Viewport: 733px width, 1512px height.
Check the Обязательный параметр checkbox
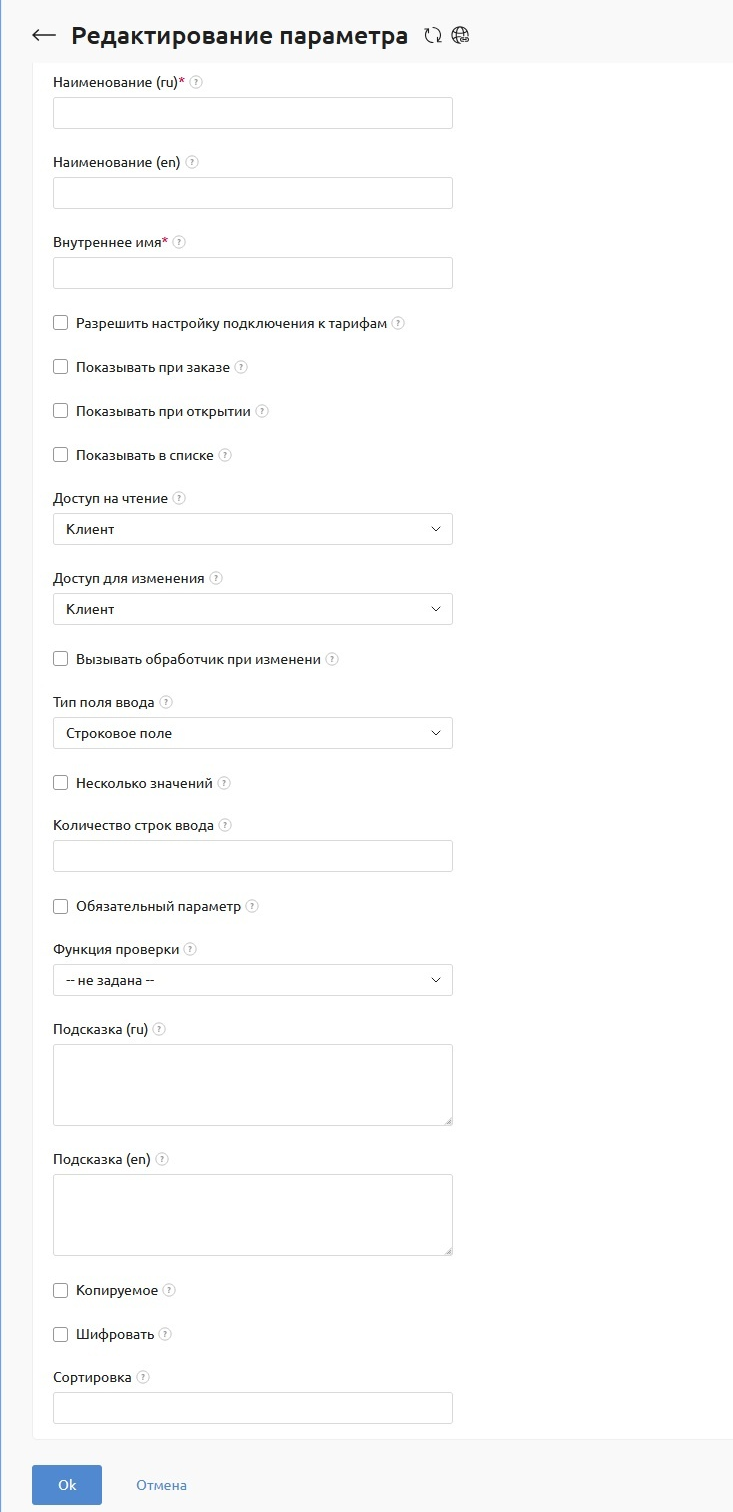click(x=60, y=906)
